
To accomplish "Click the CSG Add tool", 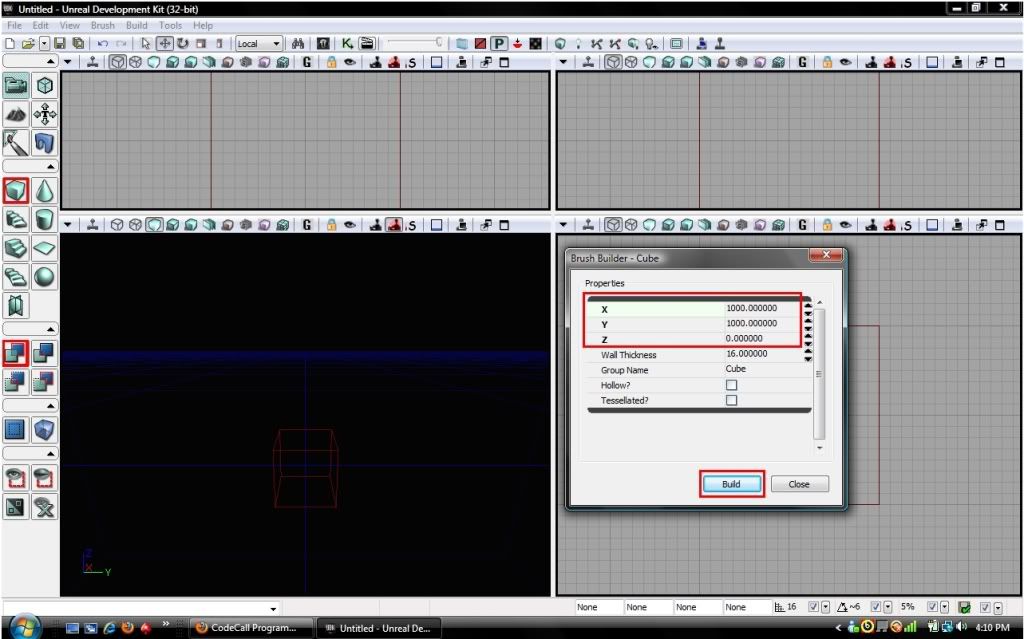I will click(16, 353).
